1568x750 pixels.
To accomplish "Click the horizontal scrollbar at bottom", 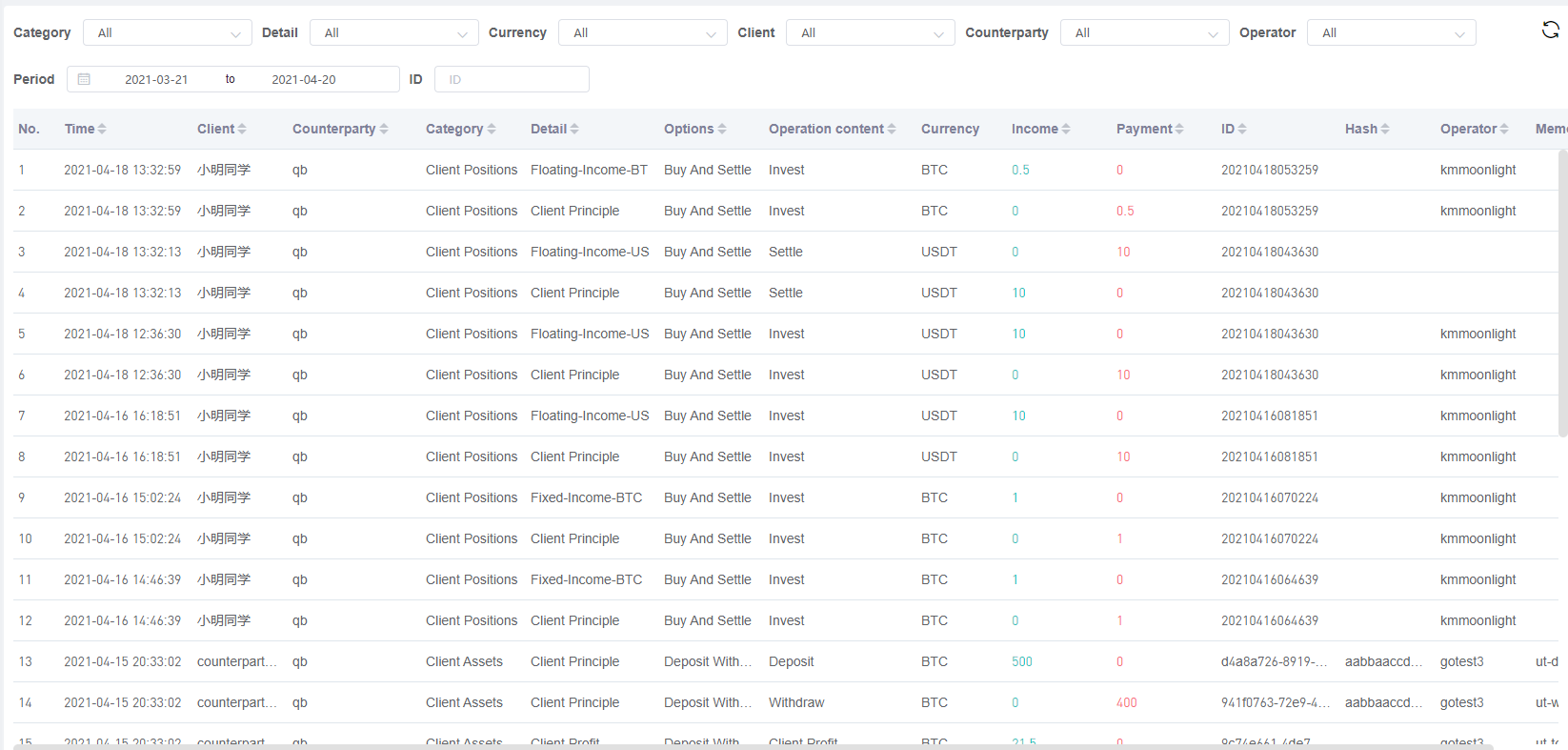I will (x=753, y=746).
